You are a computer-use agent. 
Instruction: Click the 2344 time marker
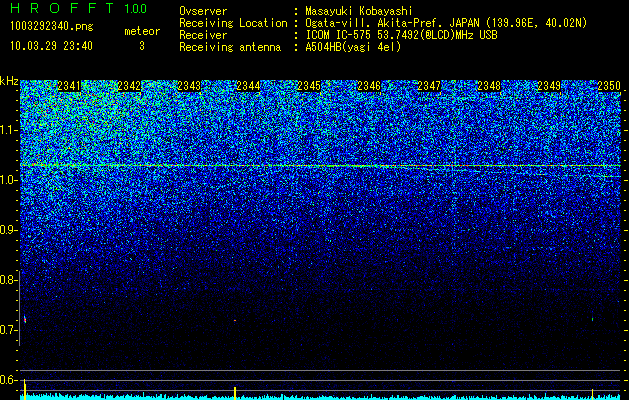(248, 86)
